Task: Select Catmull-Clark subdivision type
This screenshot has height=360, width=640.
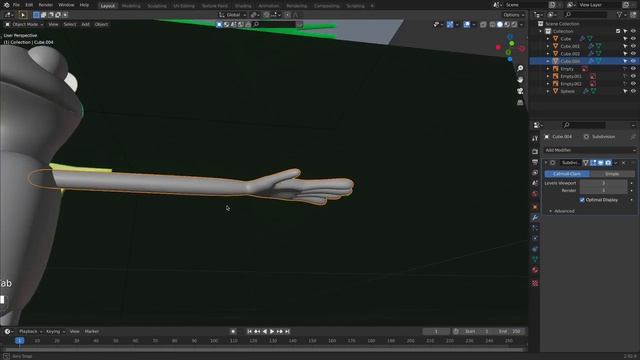Action: point(567,174)
